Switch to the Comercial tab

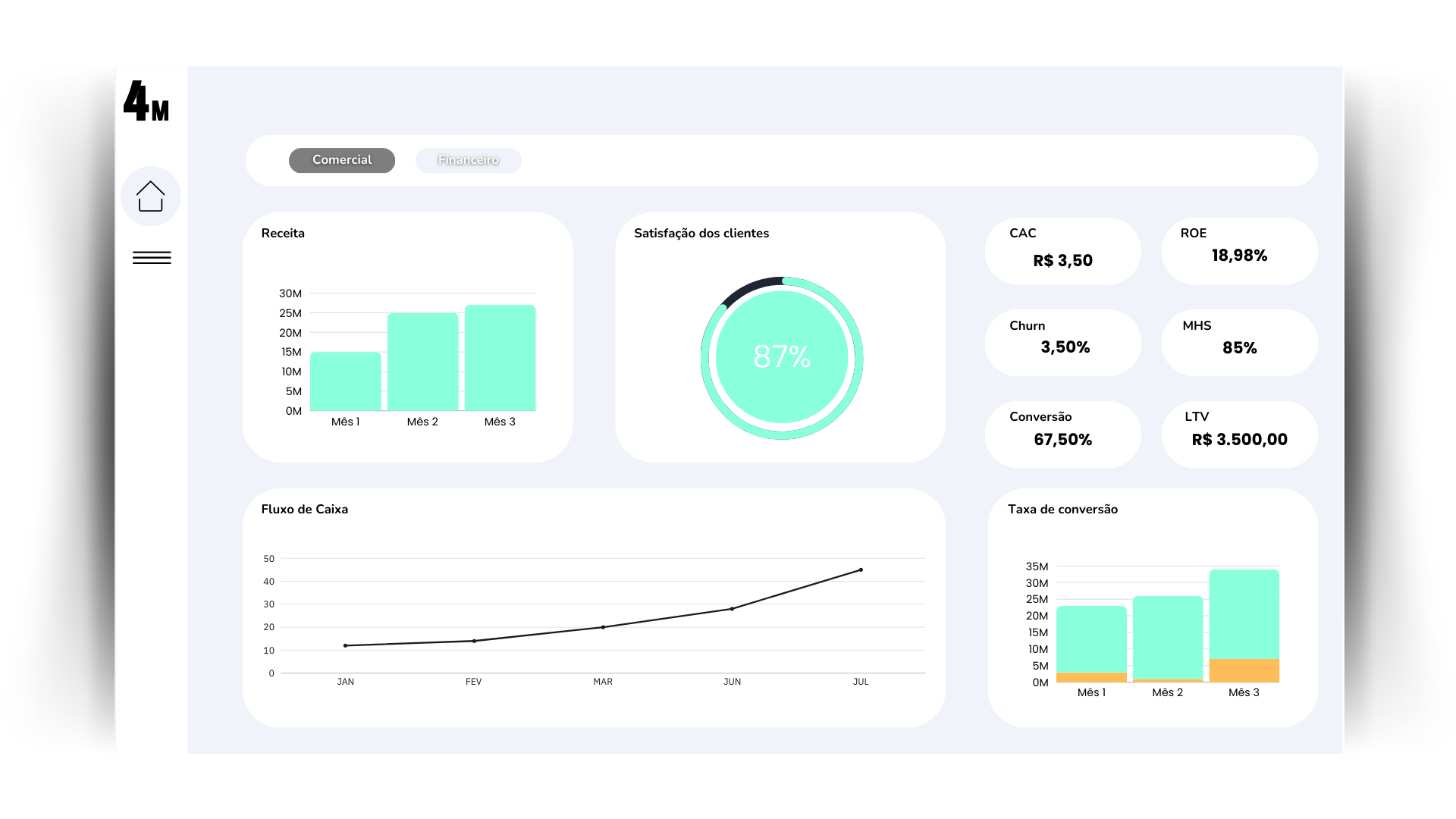point(342,160)
